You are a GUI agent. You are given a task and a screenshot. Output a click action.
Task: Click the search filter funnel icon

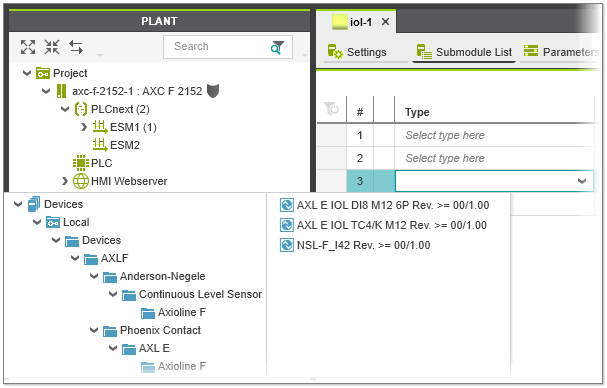pos(277,47)
